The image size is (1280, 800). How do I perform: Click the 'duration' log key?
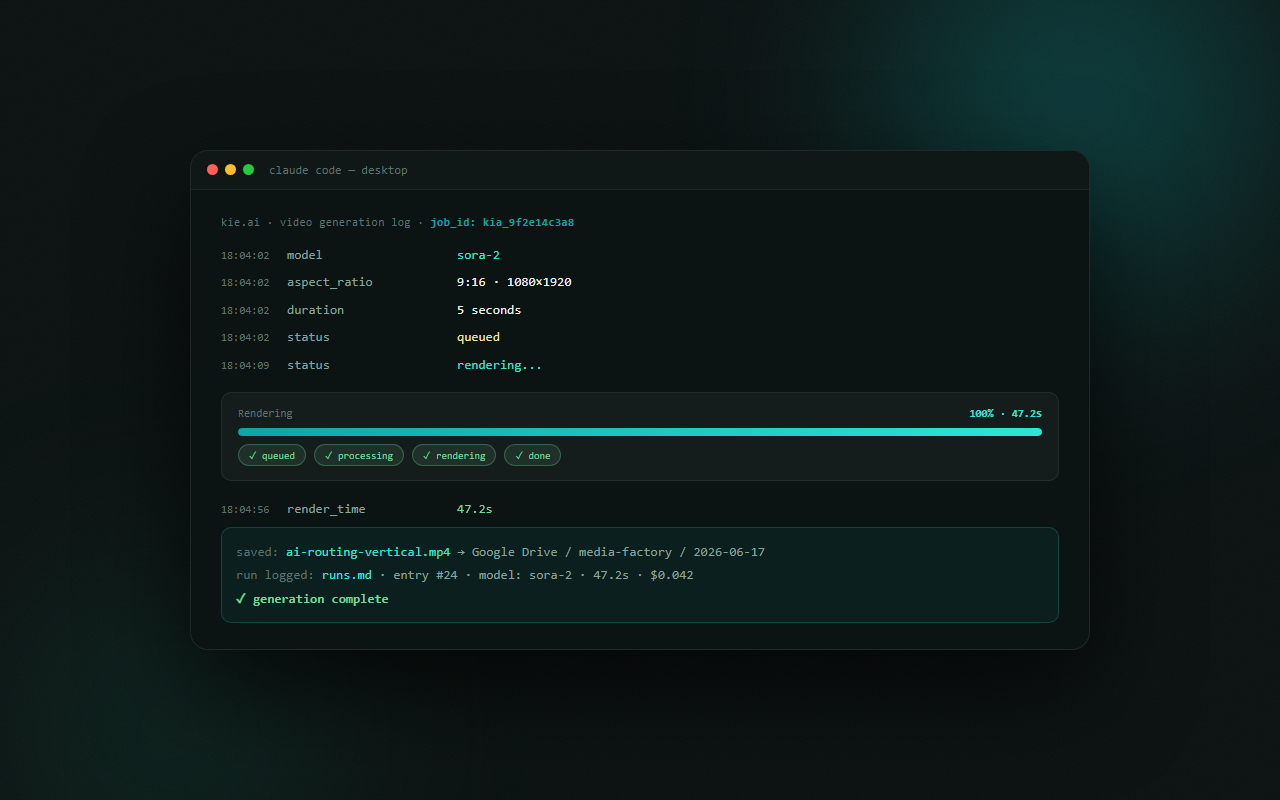point(315,310)
